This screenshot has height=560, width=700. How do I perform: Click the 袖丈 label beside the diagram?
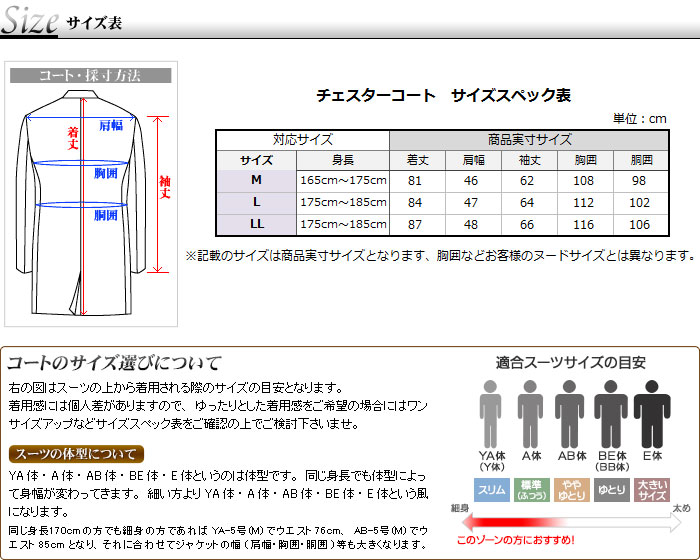coord(165,187)
